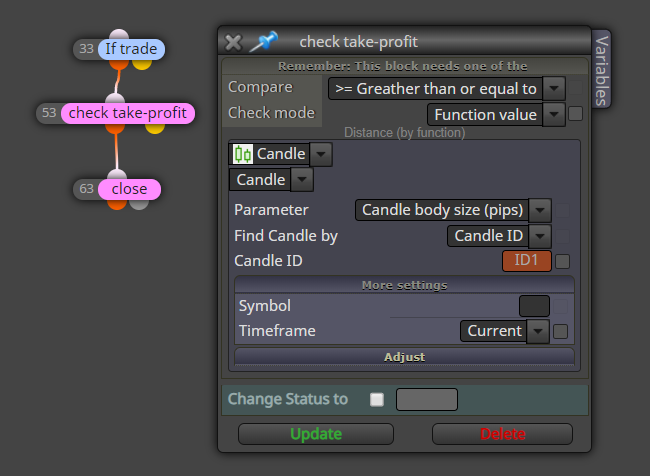Click the green Update button

pos(316,434)
